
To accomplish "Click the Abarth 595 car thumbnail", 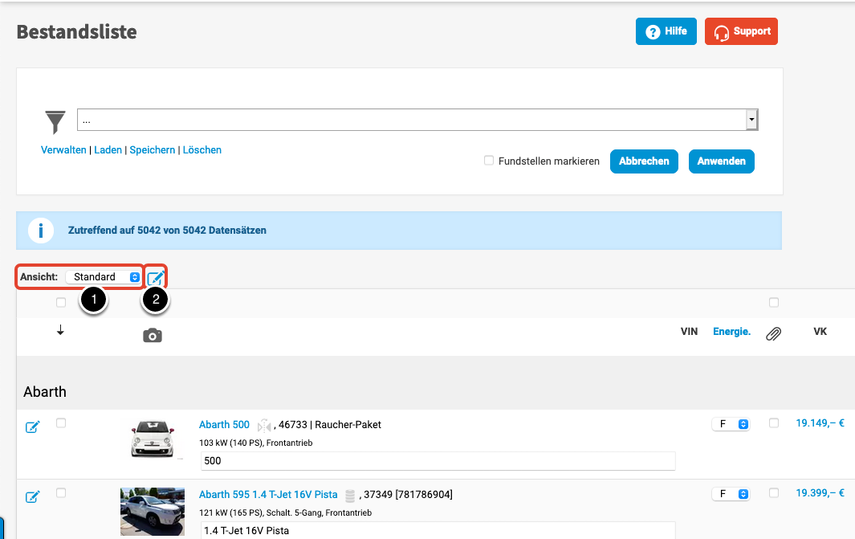I will pos(152,511).
